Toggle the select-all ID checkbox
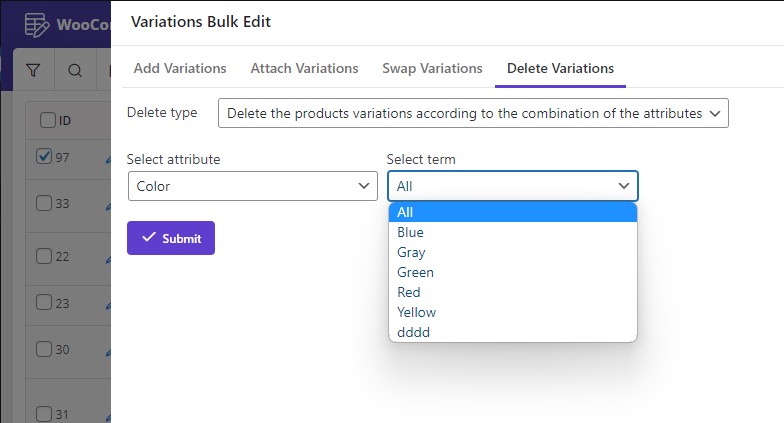 (47, 120)
